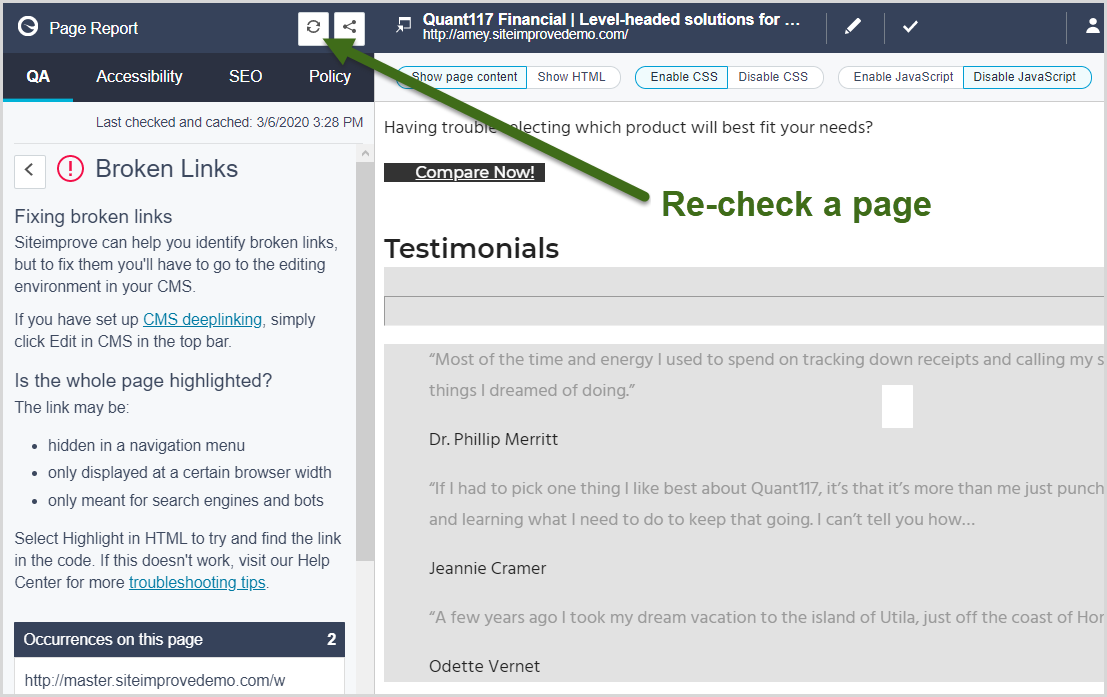Click the Fixing broken links heading
The image size is (1107, 697).
click(93, 216)
